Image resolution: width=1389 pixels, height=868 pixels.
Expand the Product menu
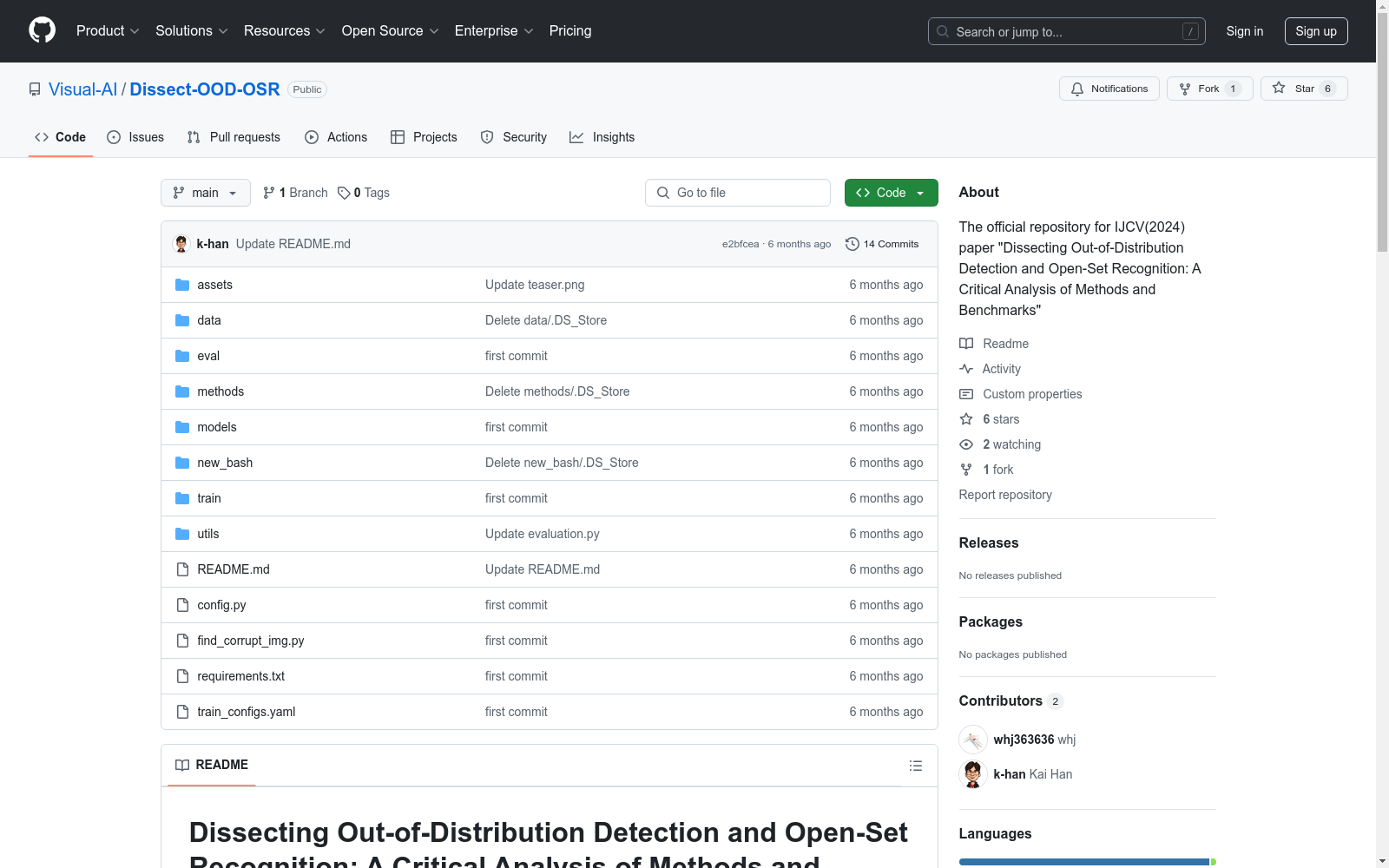(108, 31)
